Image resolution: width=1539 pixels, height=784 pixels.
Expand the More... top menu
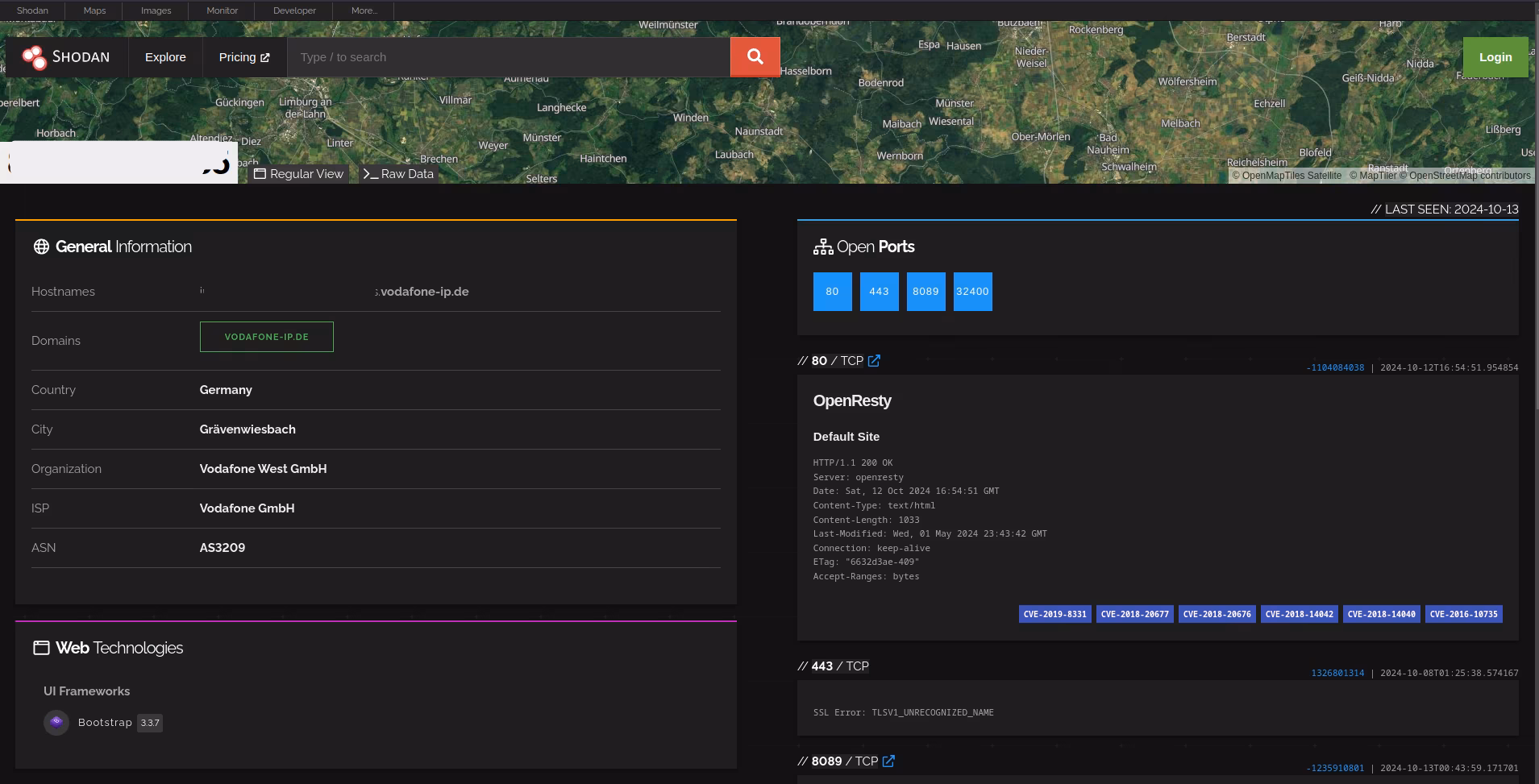pos(364,10)
